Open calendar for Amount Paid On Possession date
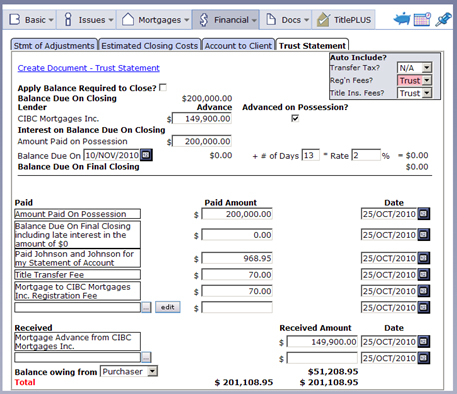This screenshot has height=394, width=457. [x=424, y=214]
